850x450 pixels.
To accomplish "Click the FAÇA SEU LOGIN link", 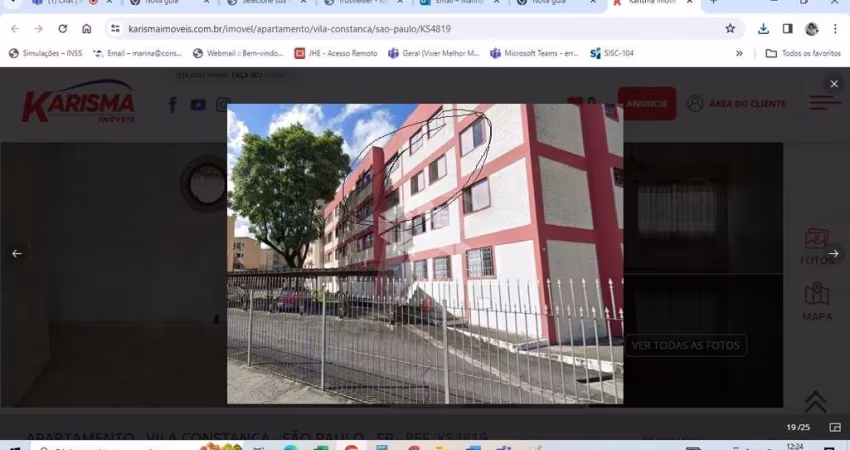I will tap(257, 75).
